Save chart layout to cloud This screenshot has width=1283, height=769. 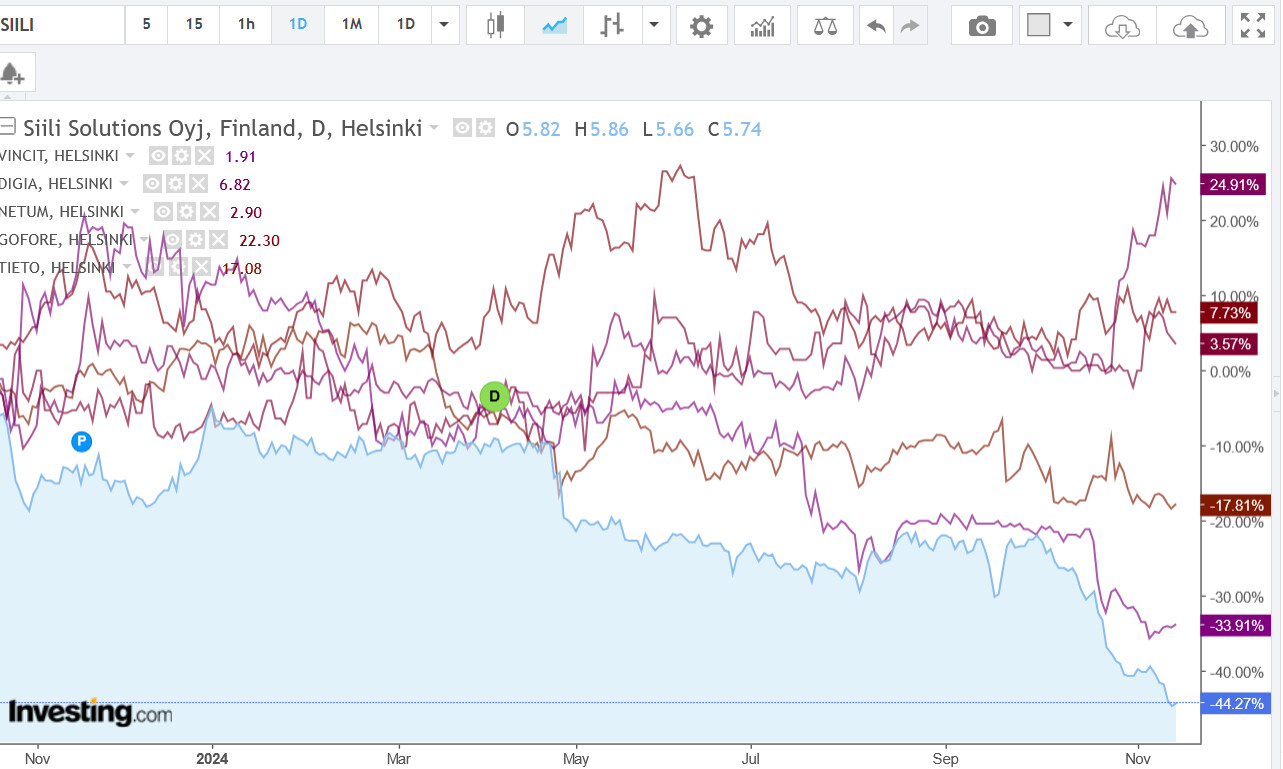point(1189,25)
